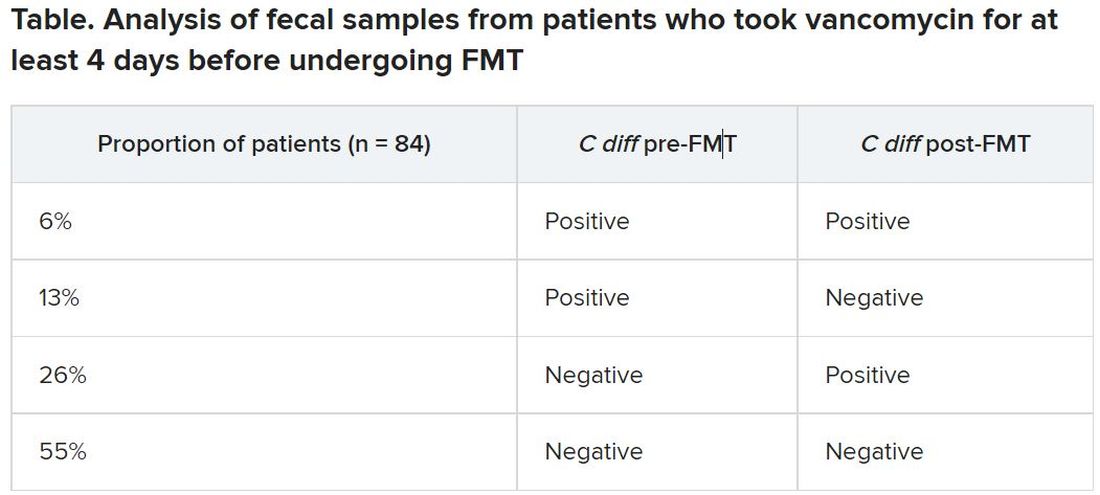The height and width of the screenshot is (495, 1100).
Task: Select post-FMT "Negative" in the 13% row
Action: pyautogui.click(x=874, y=298)
